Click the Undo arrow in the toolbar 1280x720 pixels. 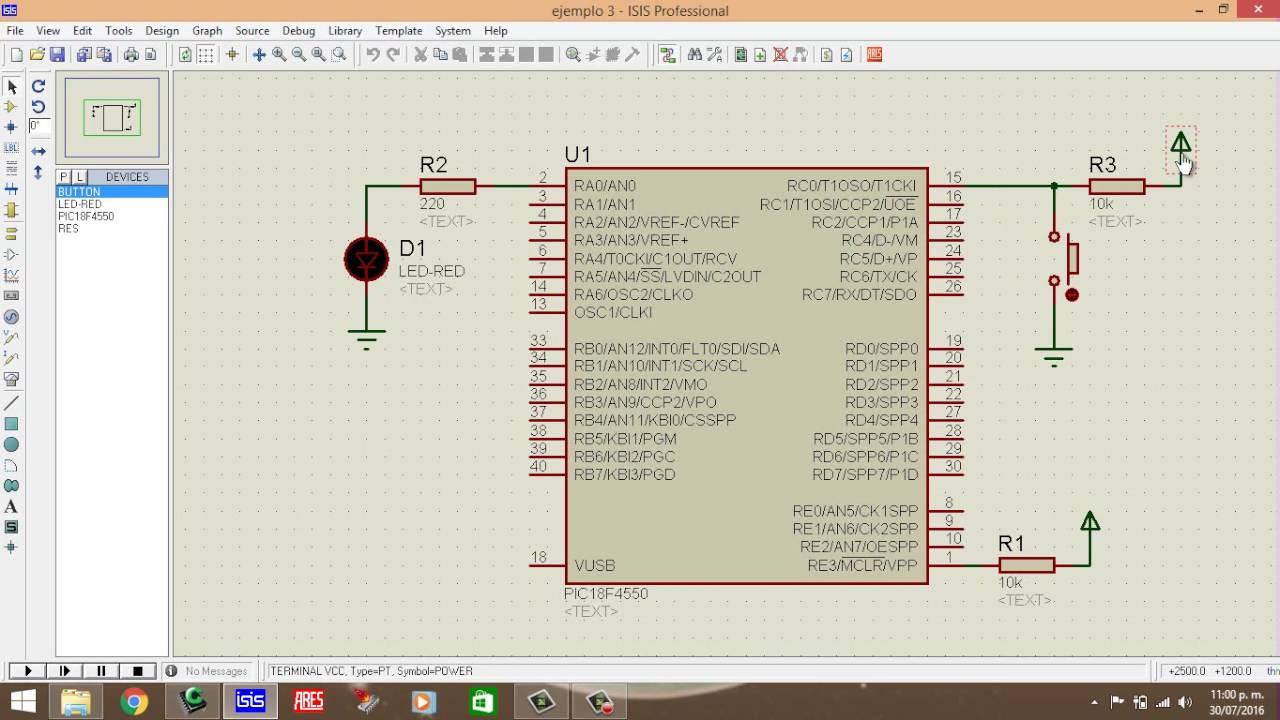[373, 55]
